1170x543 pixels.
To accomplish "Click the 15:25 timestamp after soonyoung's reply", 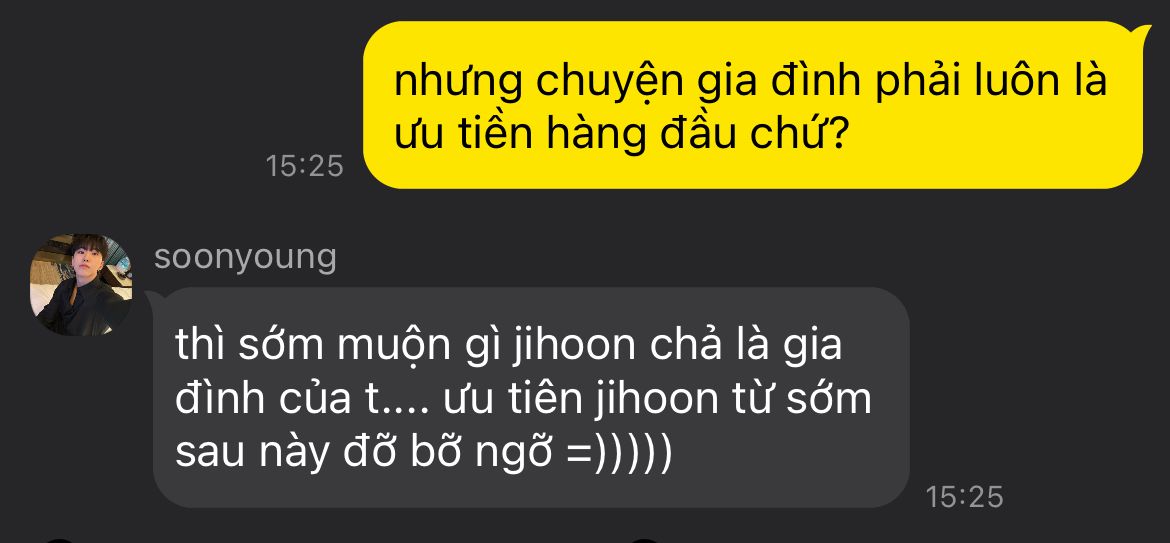I will pos(965,497).
